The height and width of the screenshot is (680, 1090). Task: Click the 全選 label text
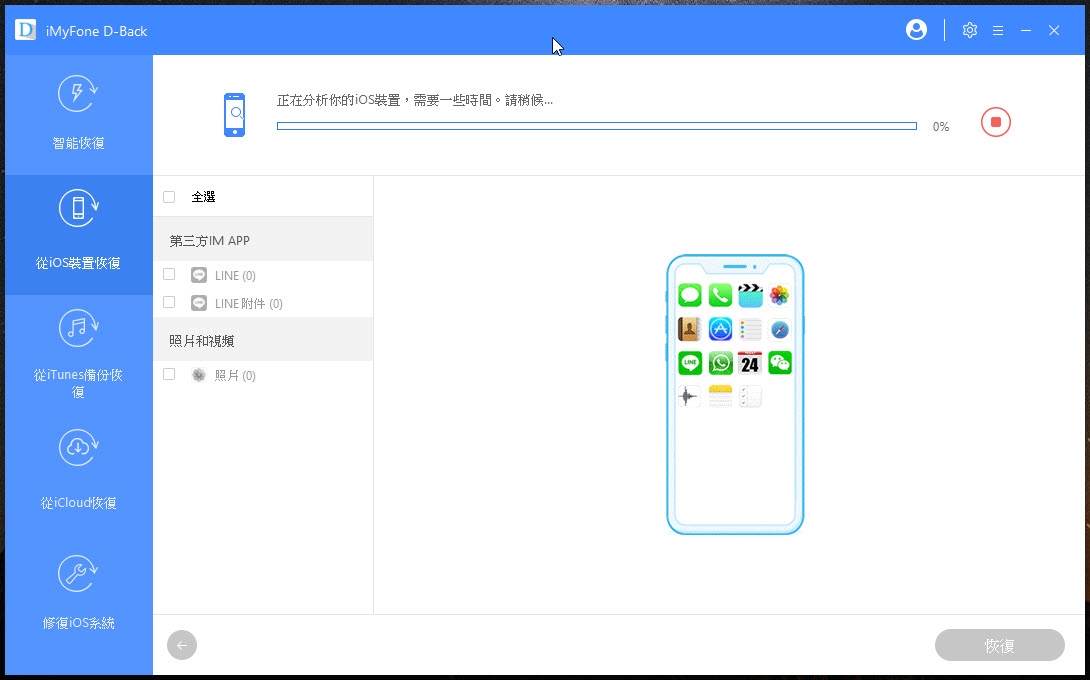[204, 197]
